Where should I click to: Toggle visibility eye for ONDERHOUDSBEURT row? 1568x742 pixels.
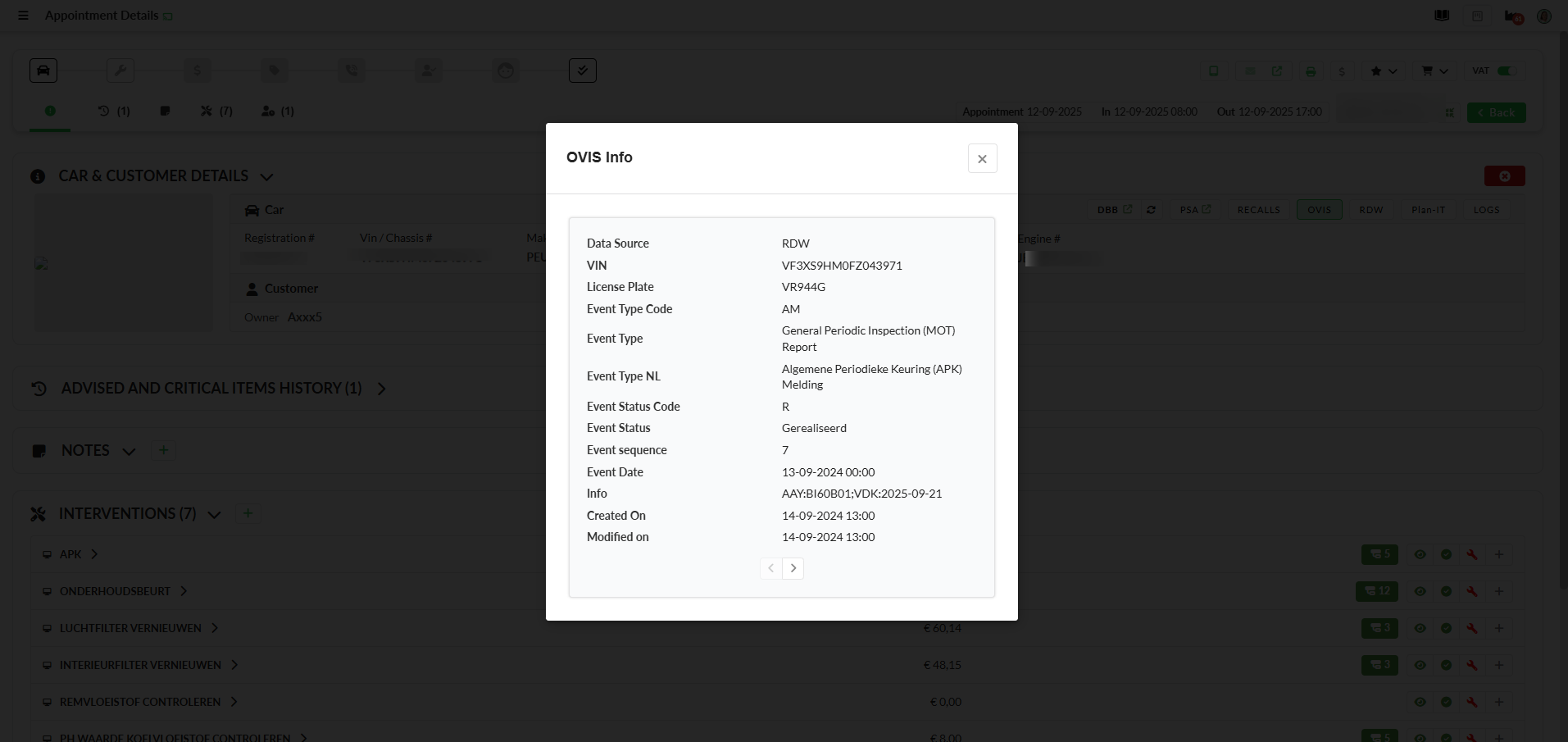pos(1420,591)
